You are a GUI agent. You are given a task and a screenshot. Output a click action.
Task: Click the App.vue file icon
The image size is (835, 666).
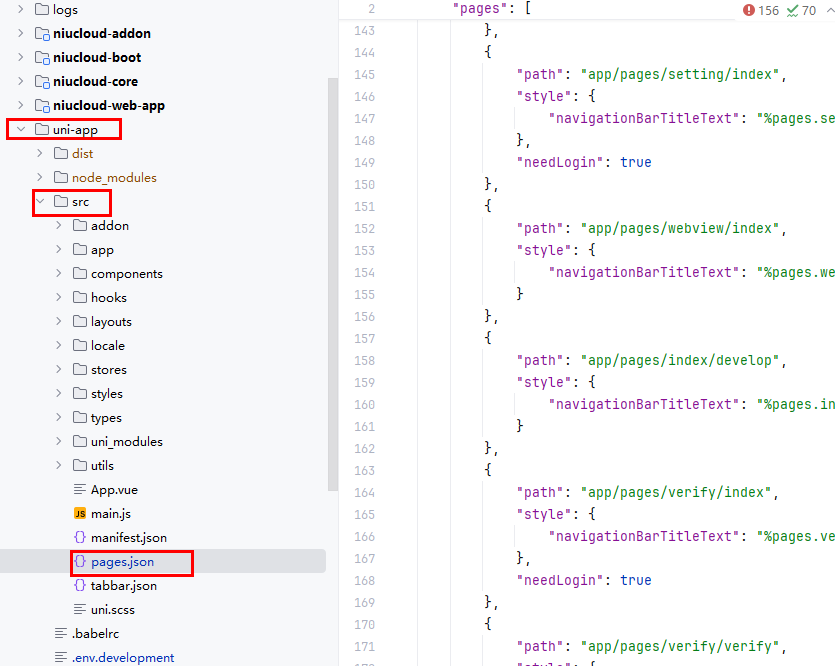point(80,490)
